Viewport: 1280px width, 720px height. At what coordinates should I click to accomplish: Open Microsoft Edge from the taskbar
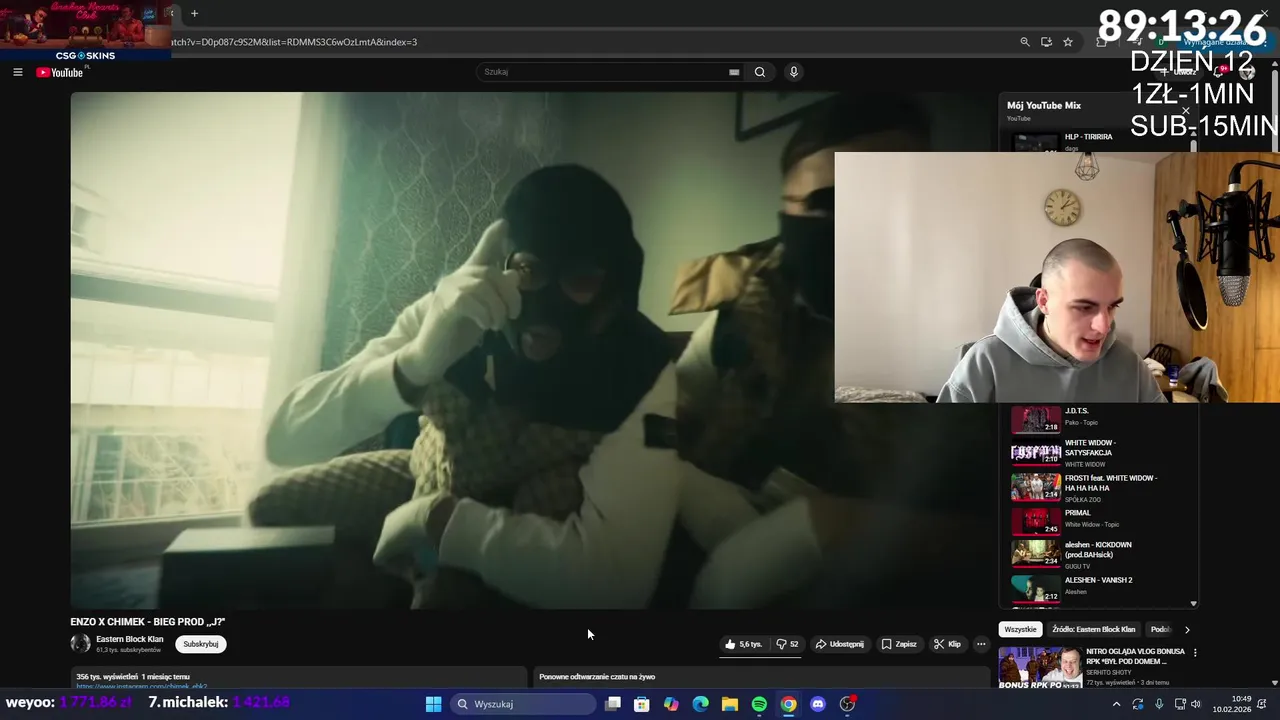click(x=701, y=704)
